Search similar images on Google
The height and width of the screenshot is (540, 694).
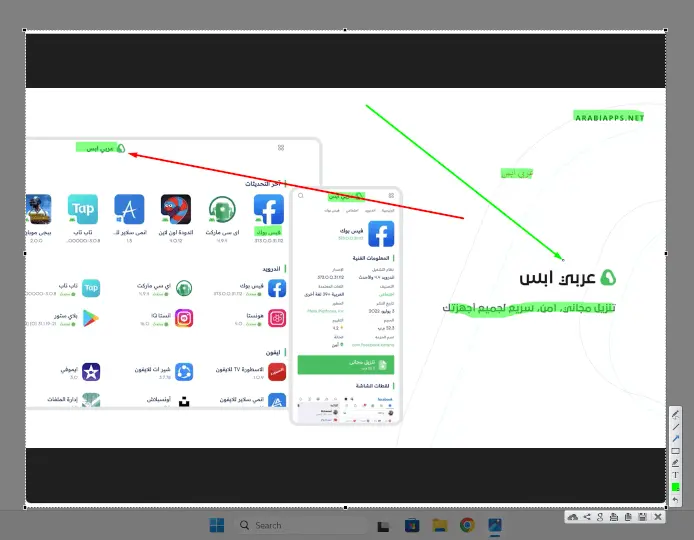point(600,517)
